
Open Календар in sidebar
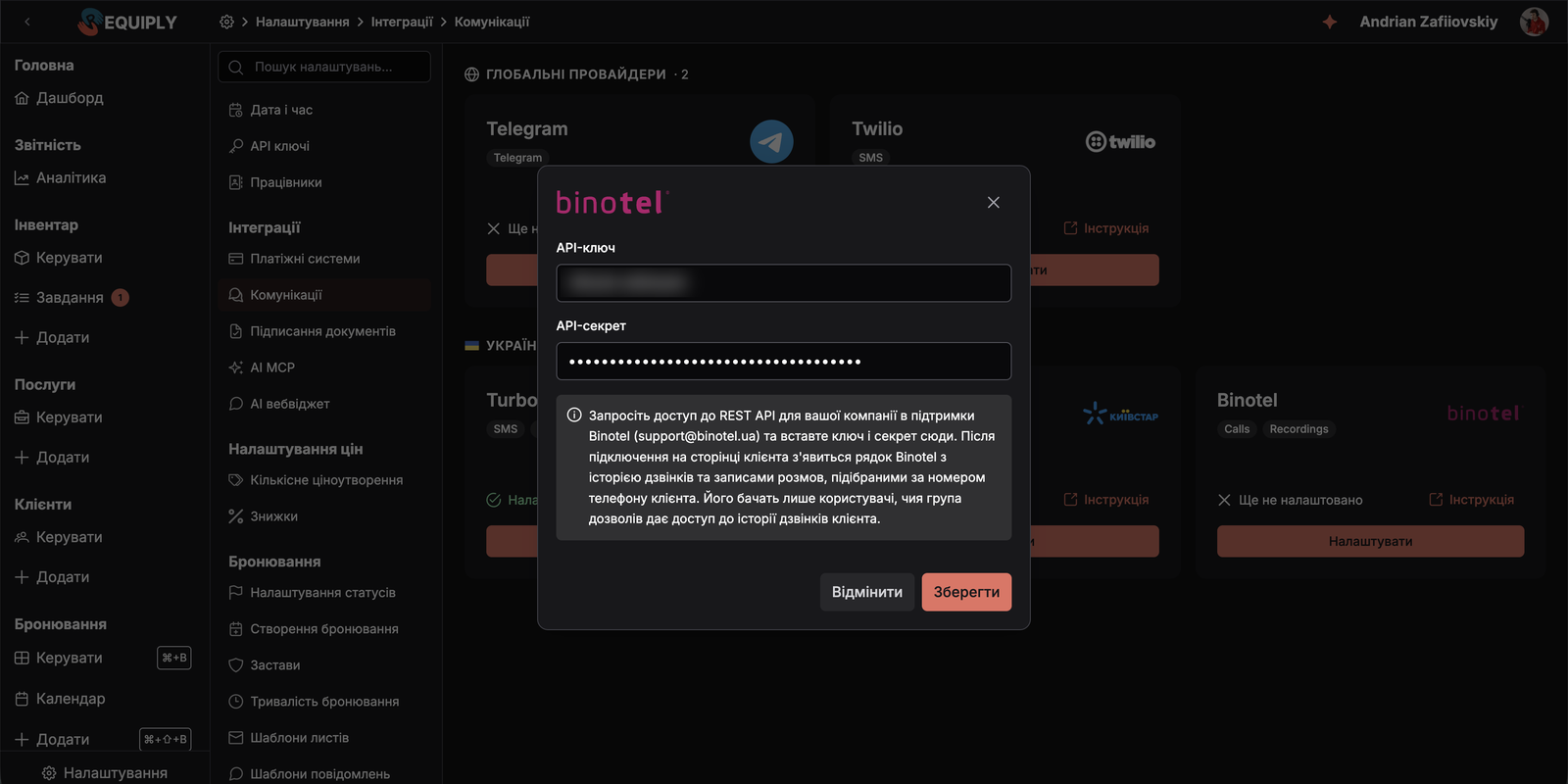point(60,699)
